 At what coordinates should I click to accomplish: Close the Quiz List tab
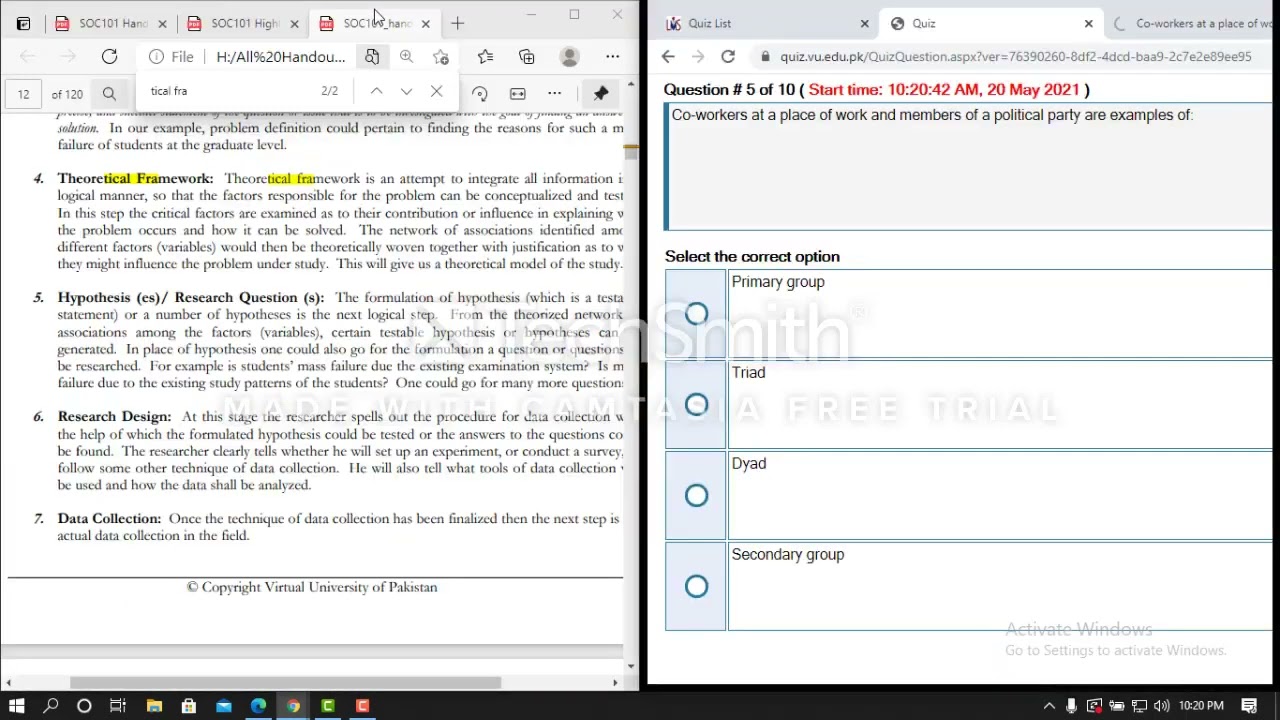click(x=865, y=23)
